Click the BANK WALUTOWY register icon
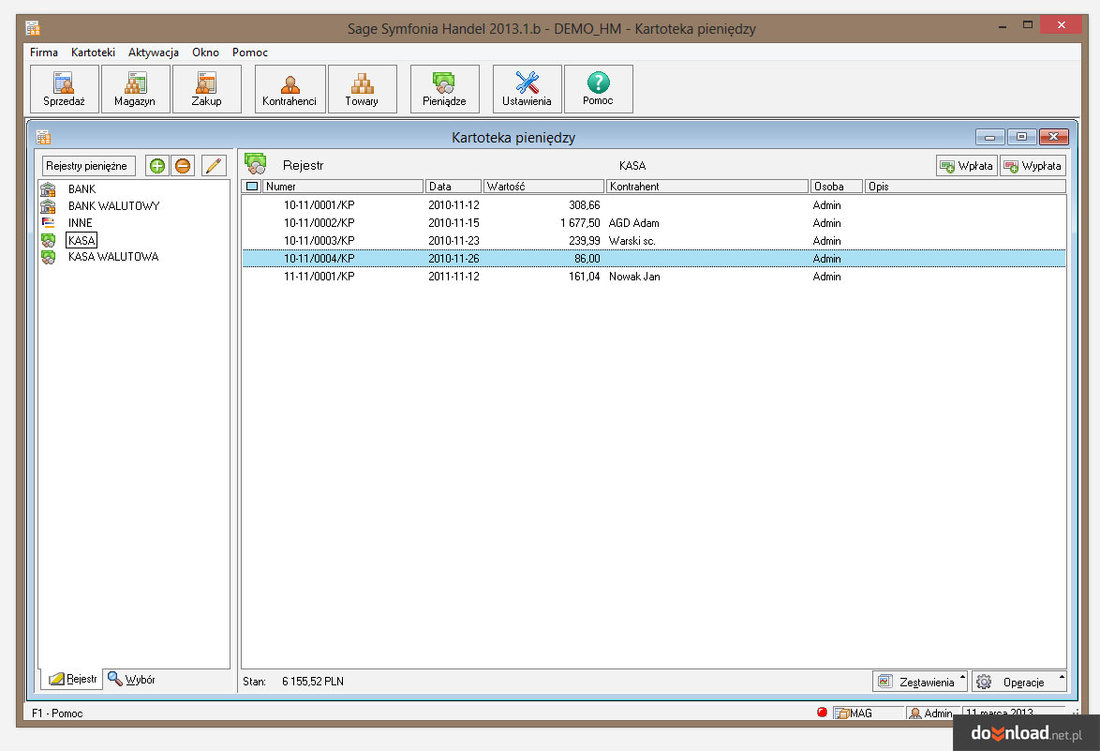 click(x=48, y=206)
